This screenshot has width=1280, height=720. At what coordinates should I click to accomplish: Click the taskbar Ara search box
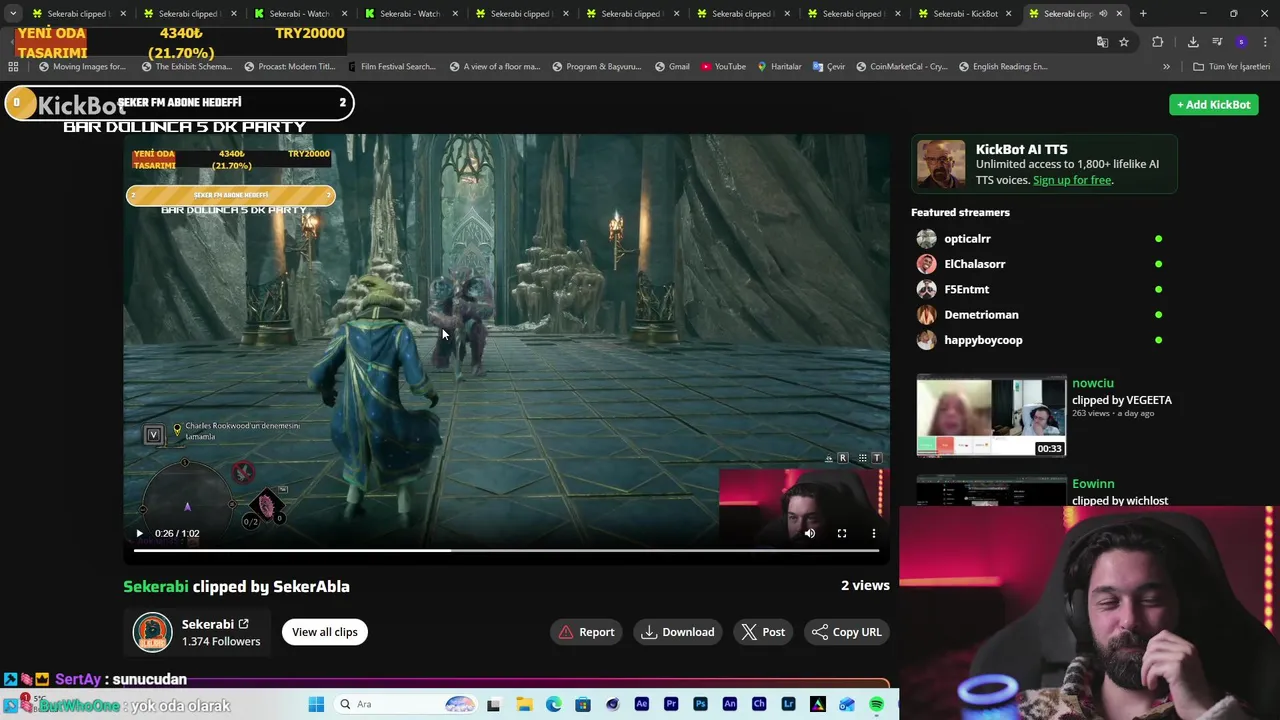405,705
